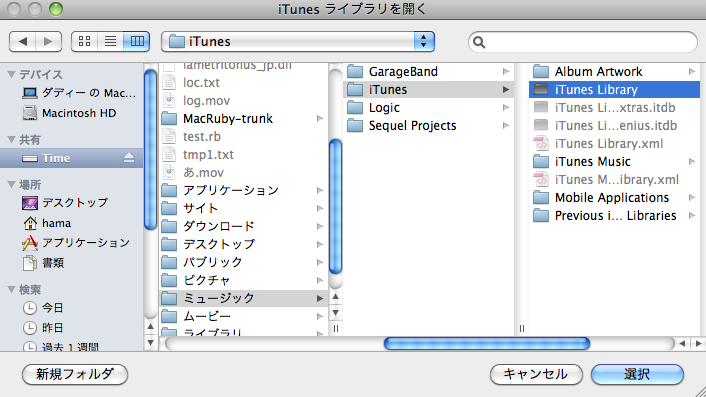The height and width of the screenshot is (397, 706).
Task: Select iTunes Library.xml file
Action: point(614,144)
